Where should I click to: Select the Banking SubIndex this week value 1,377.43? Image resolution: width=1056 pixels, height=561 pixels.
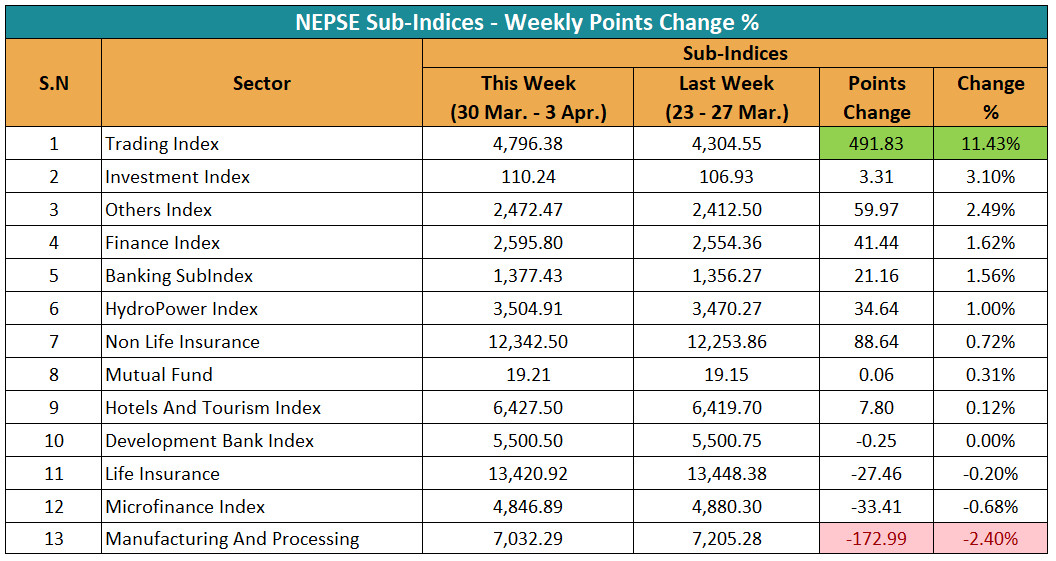[x=528, y=276]
